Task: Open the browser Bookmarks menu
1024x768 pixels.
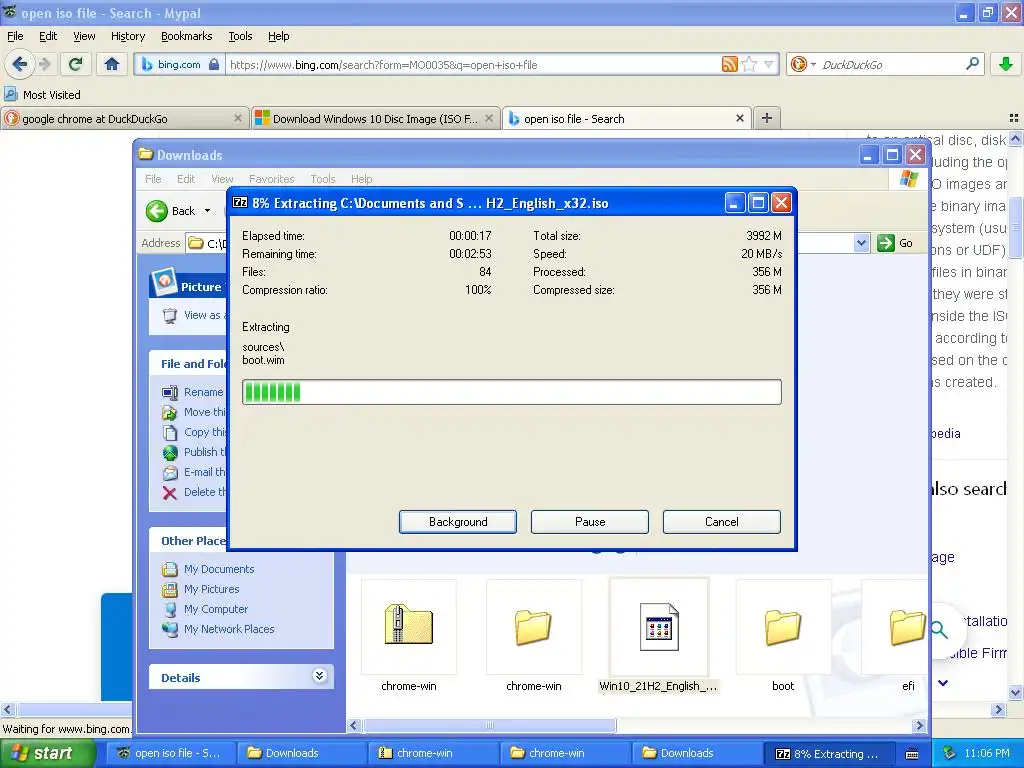Action: coord(186,36)
